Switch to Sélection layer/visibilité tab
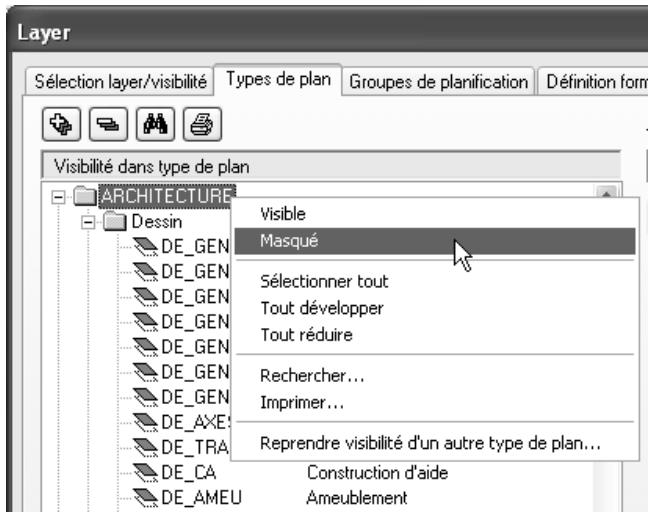 pyautogui.click(x=120, y=82)
